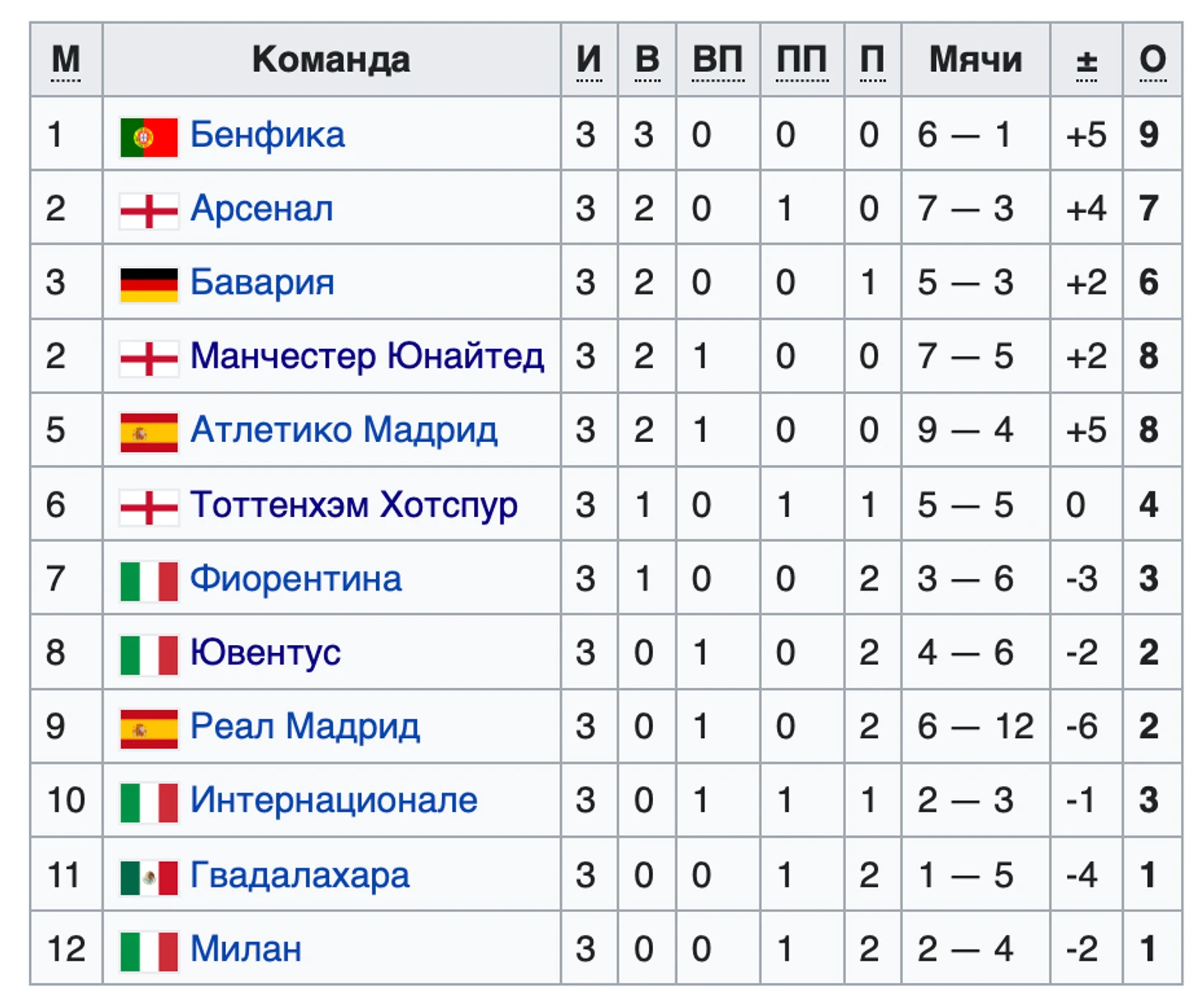
Task: Open the Манчестер Юнайтед link
Action: click(x=367, y=357)
